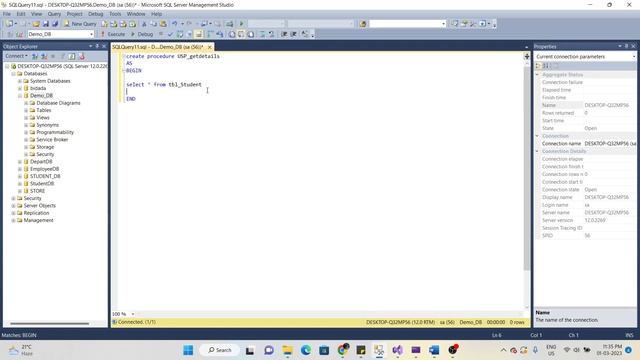
Task: Toggle the IntelliSense Enabled button
Action: pyautogui.click(x=199, y=34)
